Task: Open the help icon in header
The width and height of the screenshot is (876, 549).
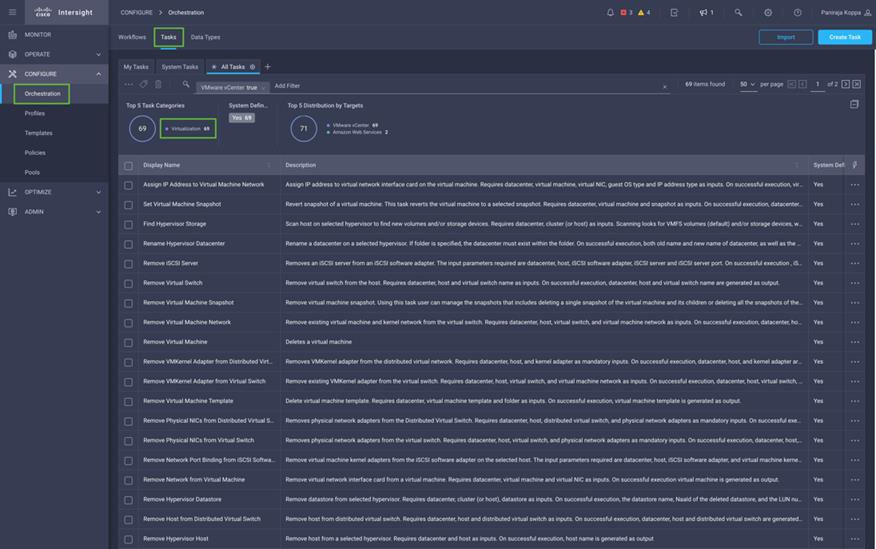Action: point(797,12)
